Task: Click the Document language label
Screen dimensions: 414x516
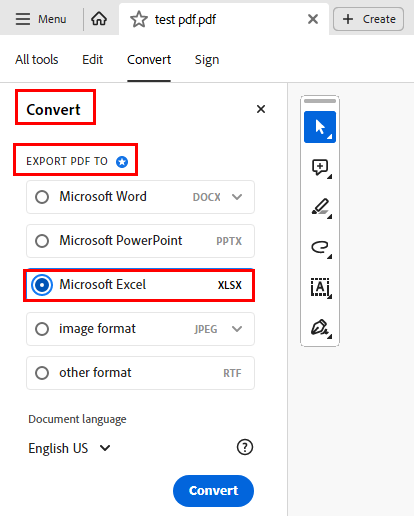Action: pos(77,419)
